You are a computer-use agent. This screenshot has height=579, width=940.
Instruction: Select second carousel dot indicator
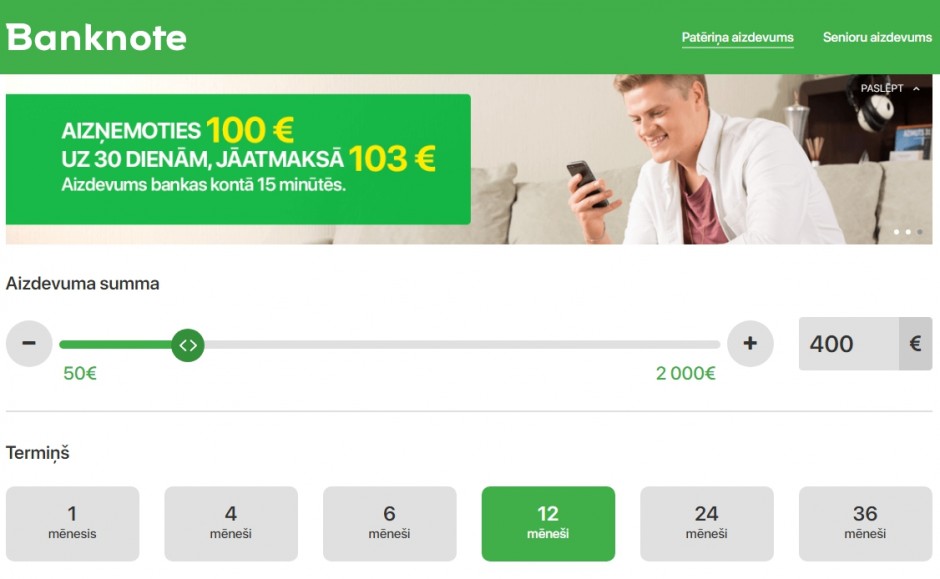(908, 232)
